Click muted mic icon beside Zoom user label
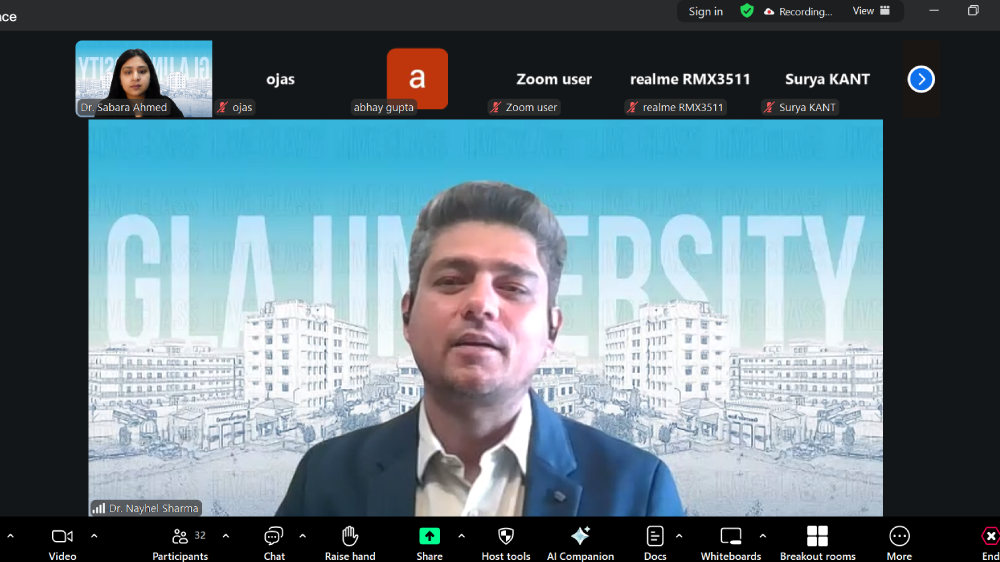 pyautogui.click(x=496, y=107)
